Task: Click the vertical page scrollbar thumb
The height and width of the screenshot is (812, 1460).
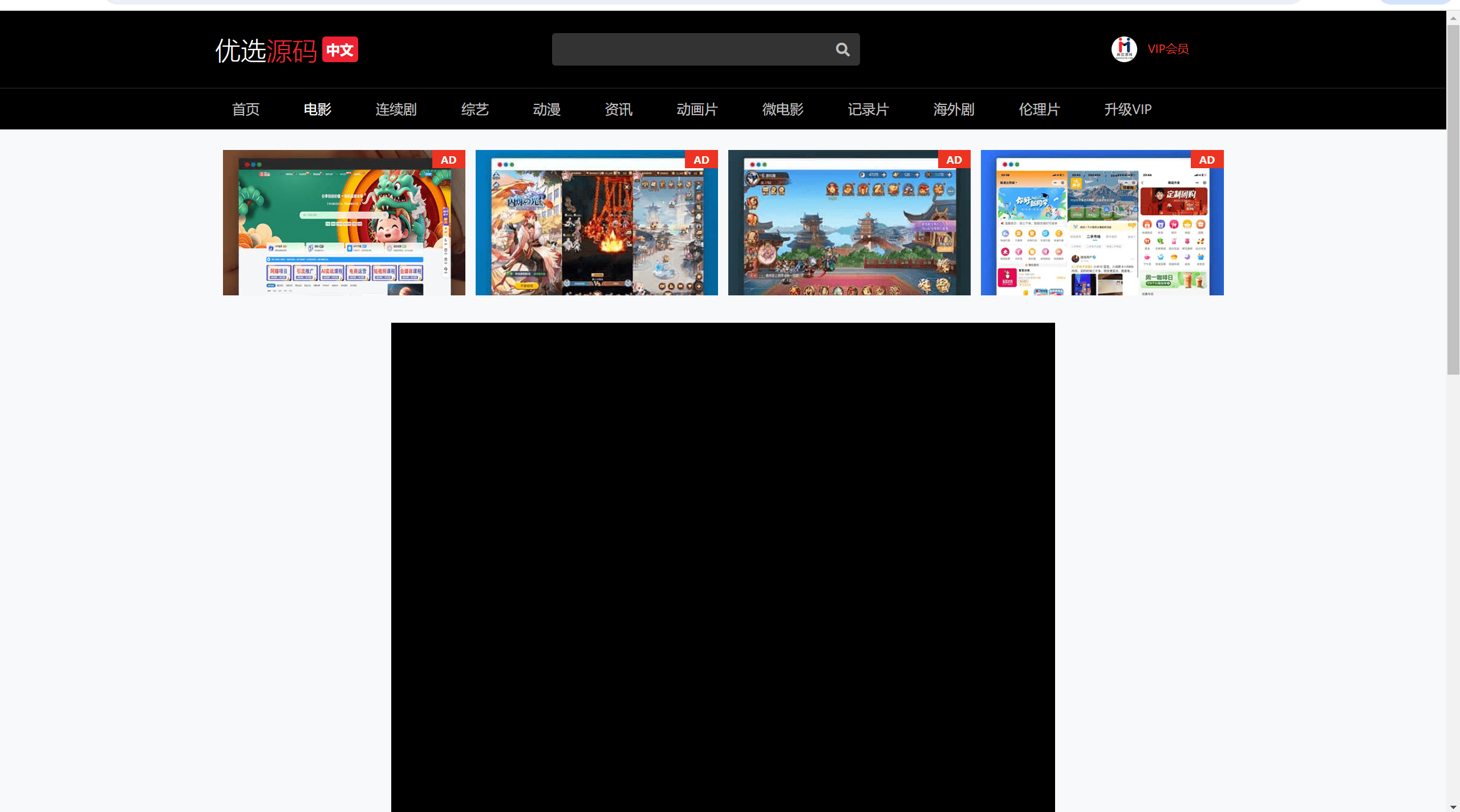Action: tap(1453, 200)
